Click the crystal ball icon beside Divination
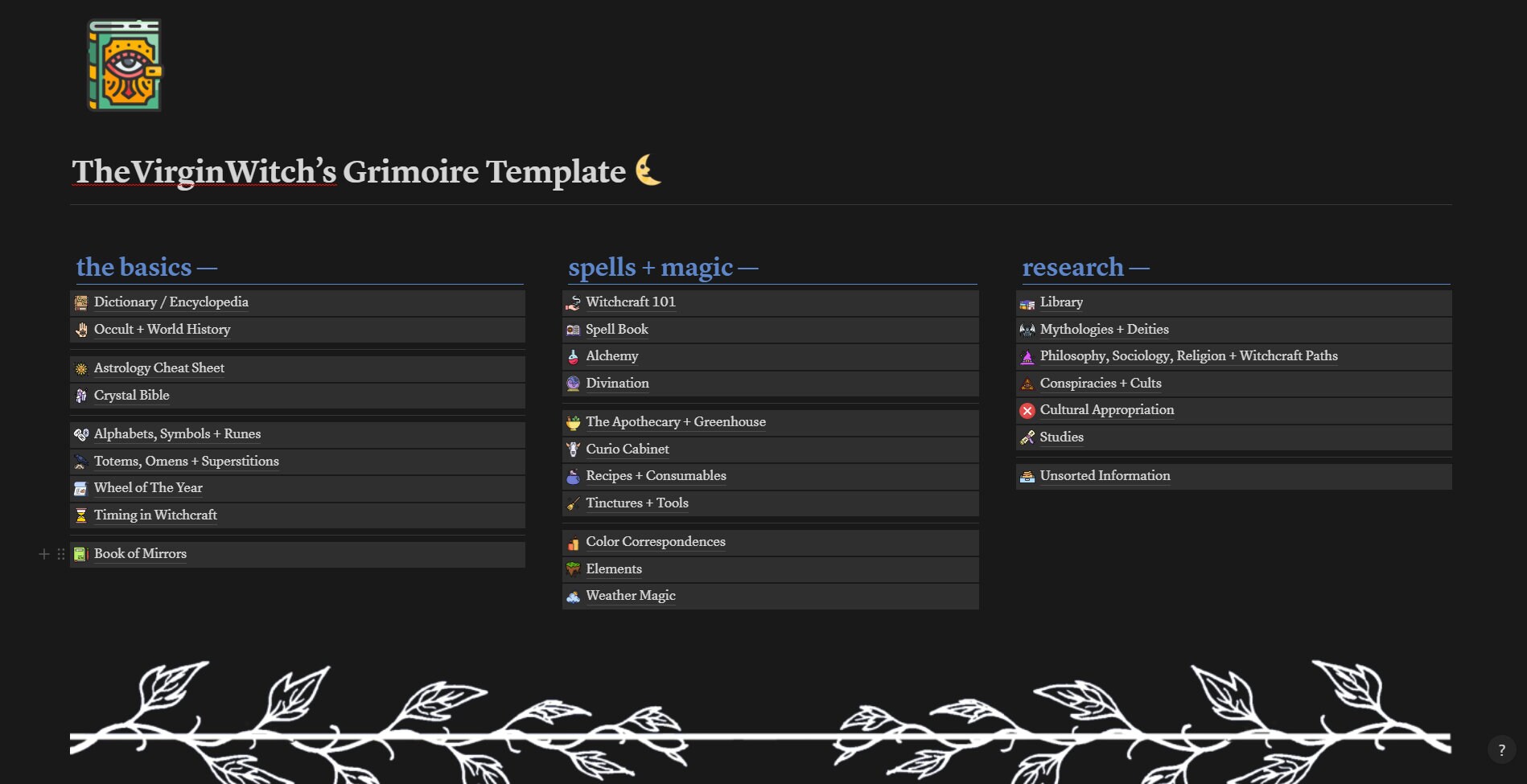Viewport: 1527px width, 784px height. point(573,384)
